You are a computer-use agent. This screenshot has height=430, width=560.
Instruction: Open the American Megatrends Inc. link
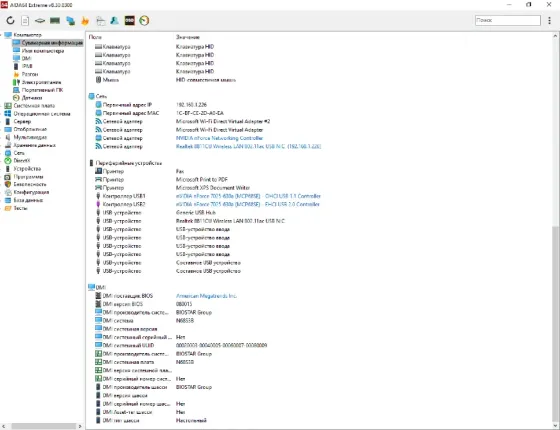pyautogui.click(x=206, y=296)
